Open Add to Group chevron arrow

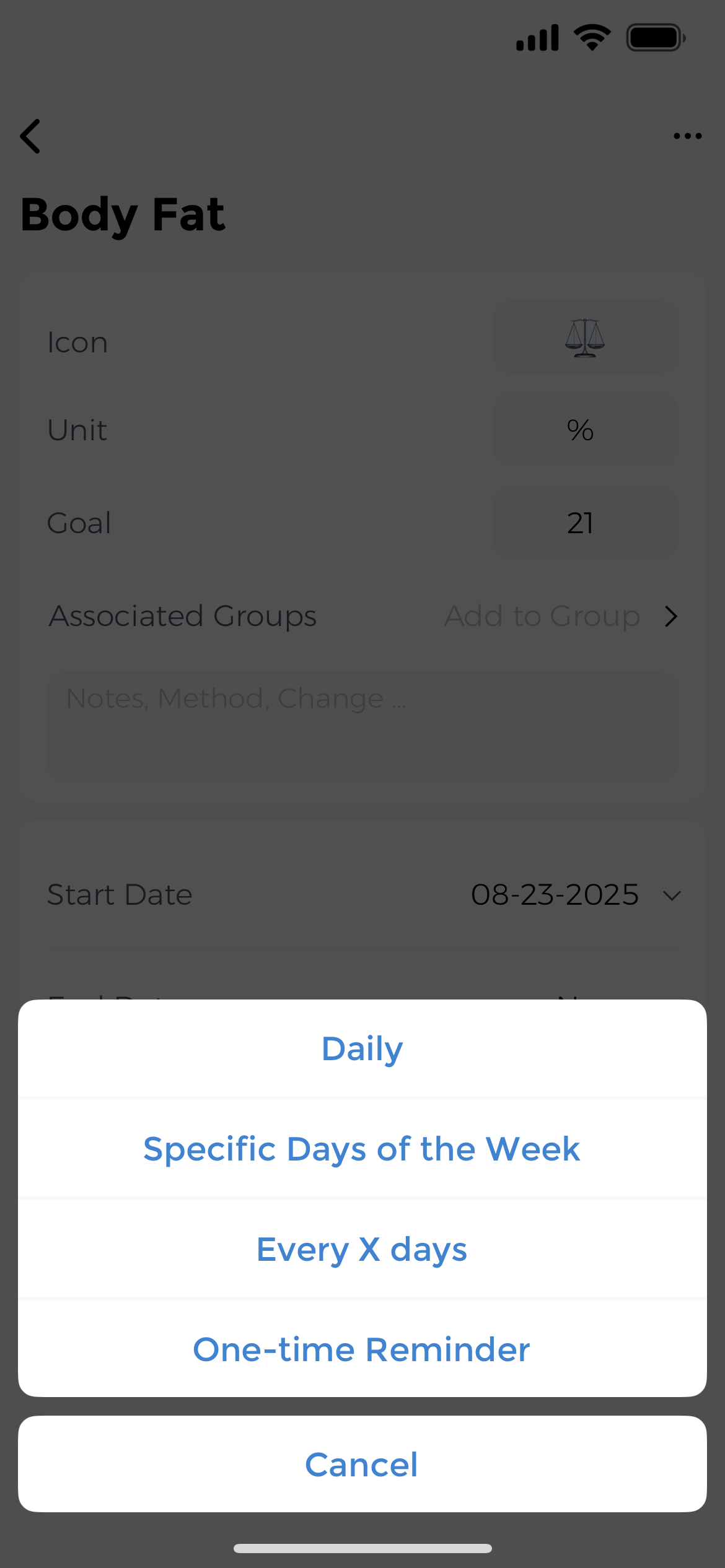pos(671,616)
